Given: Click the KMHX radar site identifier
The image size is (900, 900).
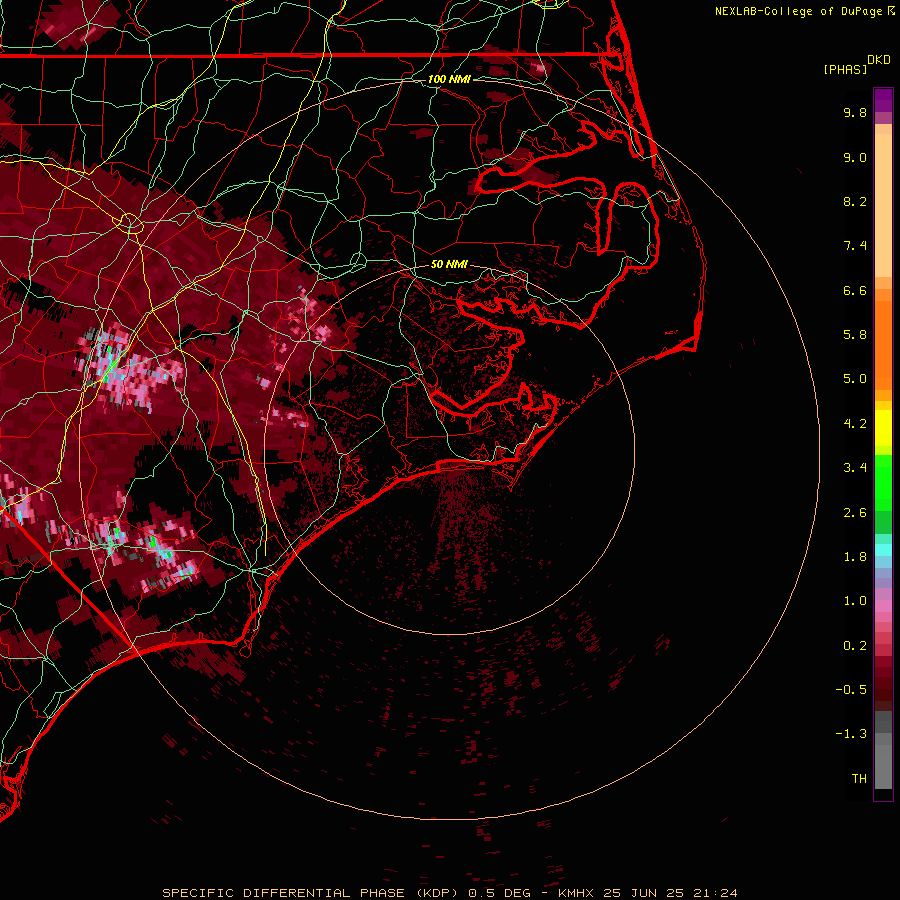Looking at the screenshot, I should coord(577,893).
